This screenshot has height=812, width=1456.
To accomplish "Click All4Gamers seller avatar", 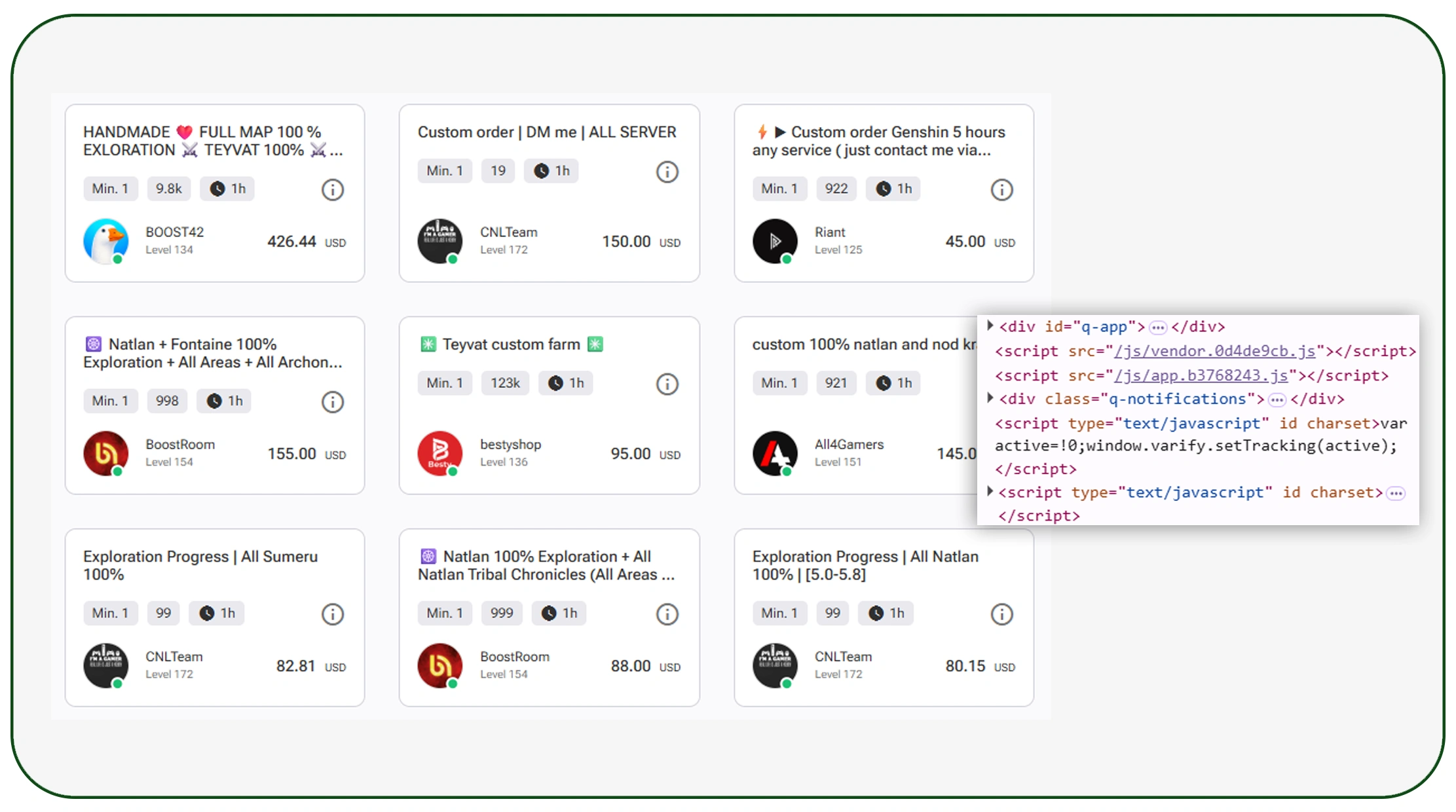I will 775,453.
